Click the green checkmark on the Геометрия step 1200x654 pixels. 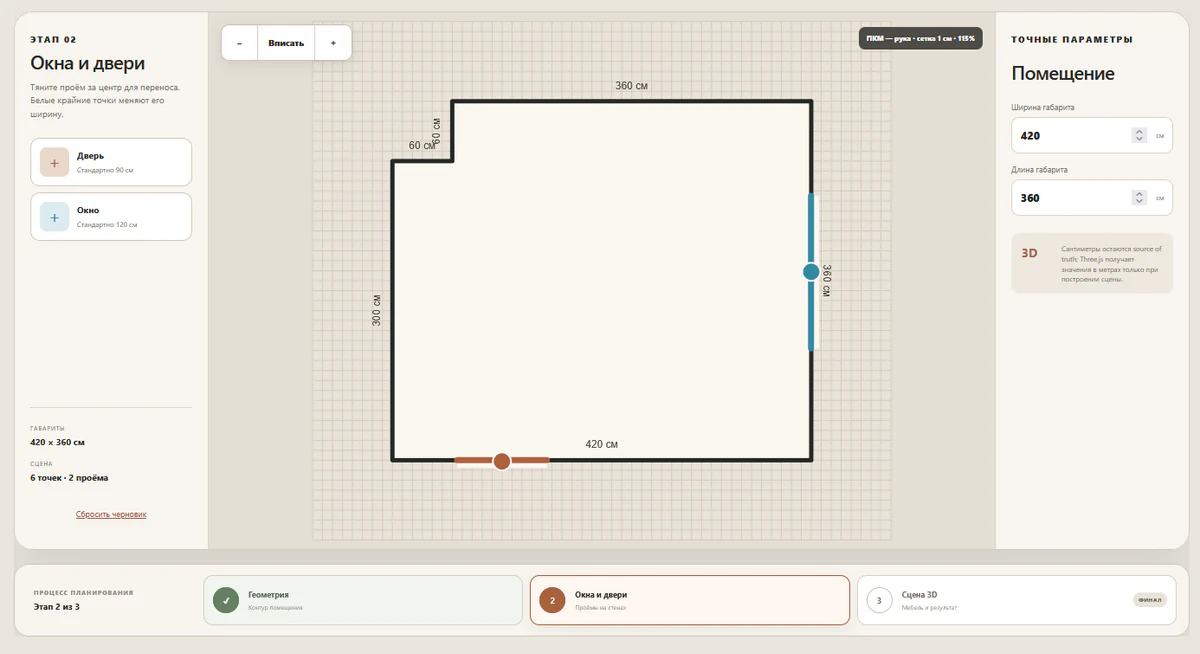pos(226,600)
